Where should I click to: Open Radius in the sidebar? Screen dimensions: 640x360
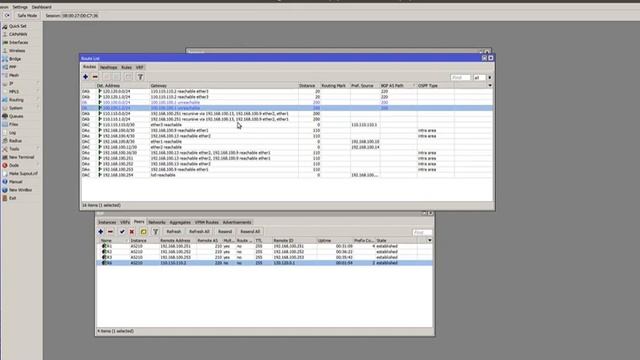[x=16, y=141]
